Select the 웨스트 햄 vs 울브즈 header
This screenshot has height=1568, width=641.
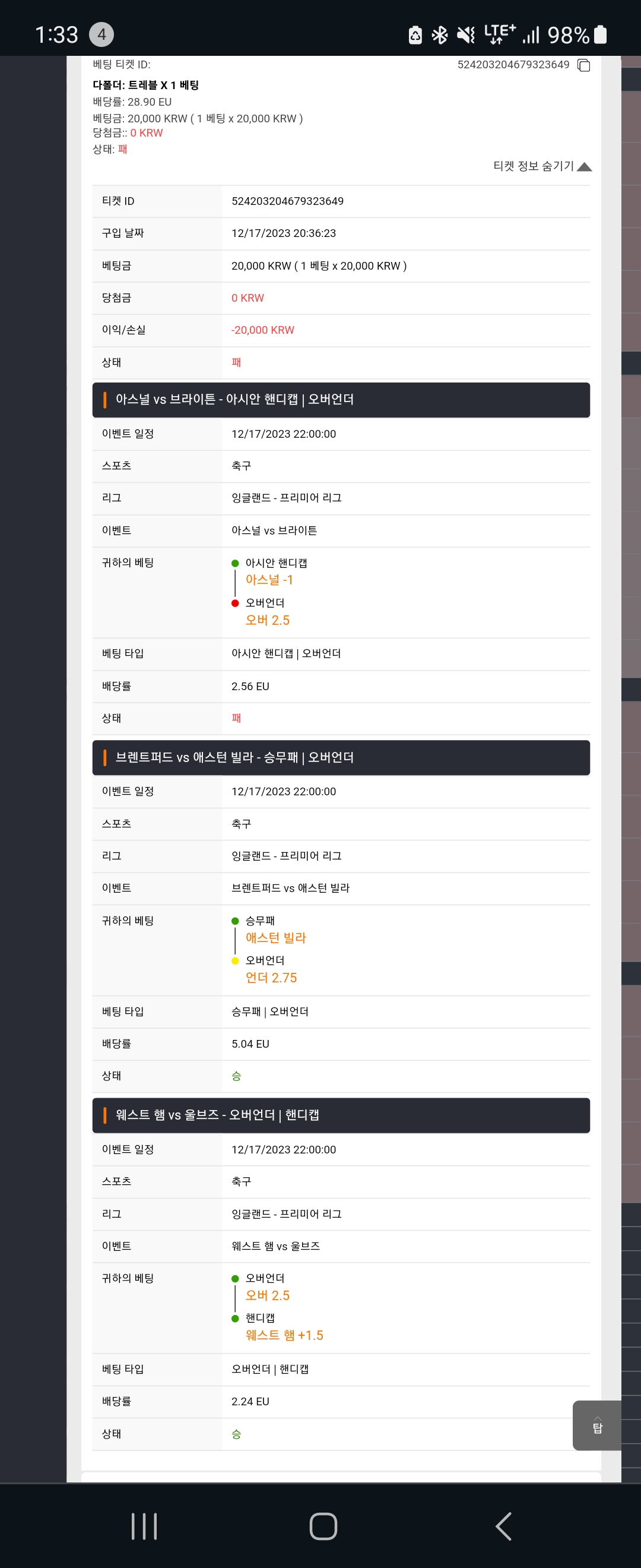[341, 1115]
